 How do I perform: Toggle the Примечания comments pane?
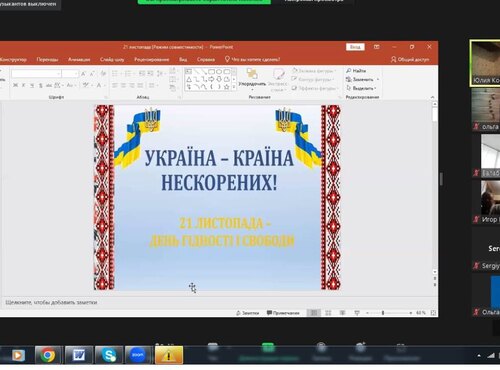pyautogui.click(x=283, y=313)
